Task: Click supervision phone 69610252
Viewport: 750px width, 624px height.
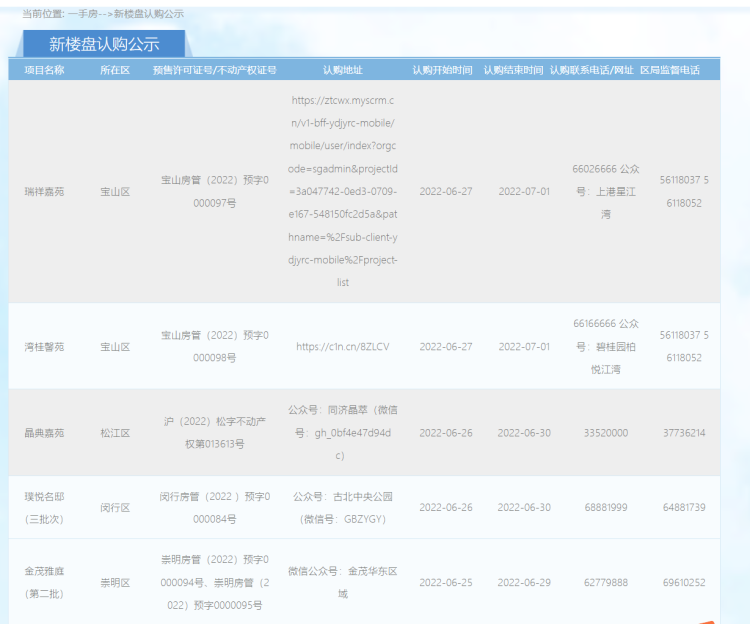Action: click(684, 582)
